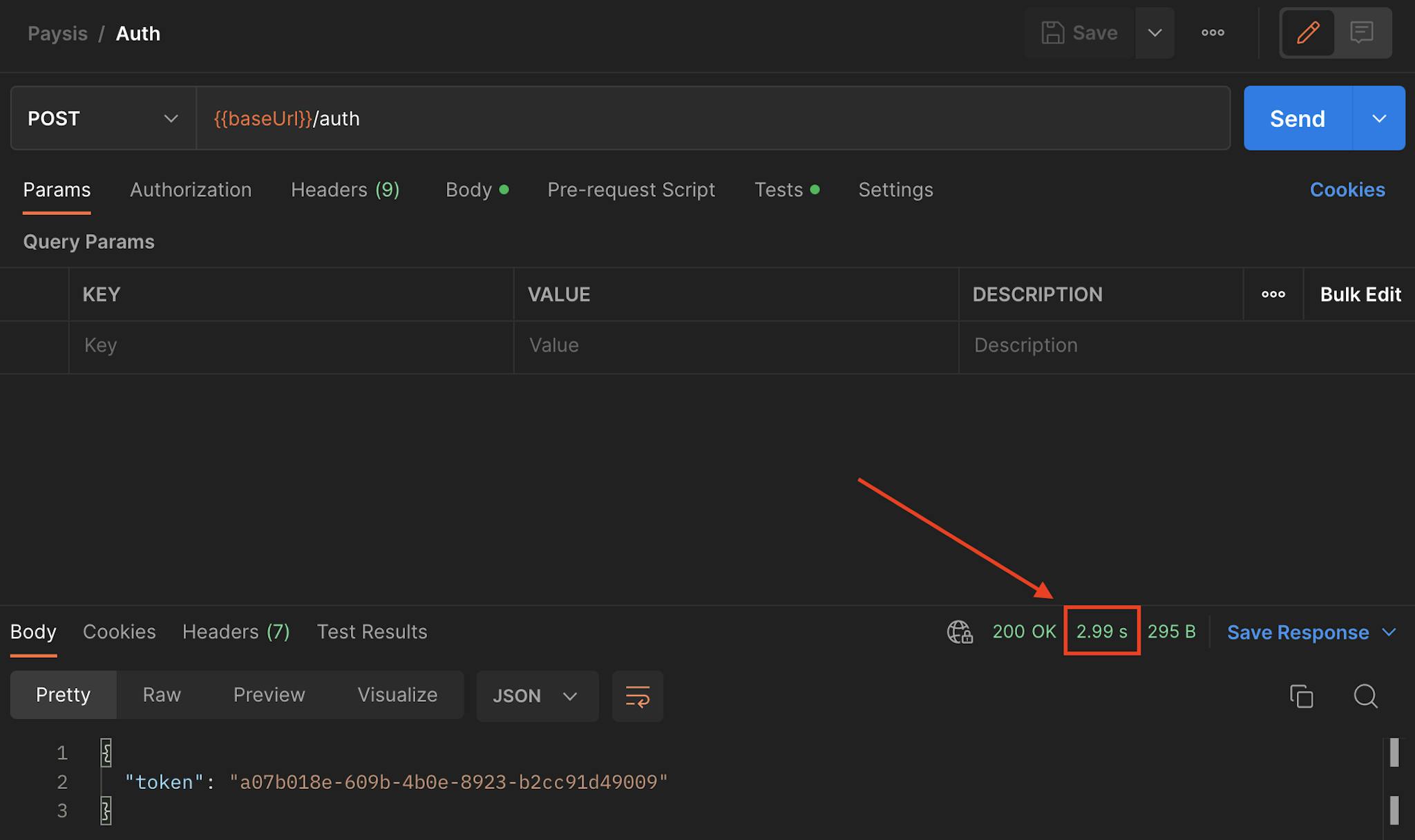Switch to pencil edit mode icon
This screenshot has height=840, width=1415.
click(1308, 32)
